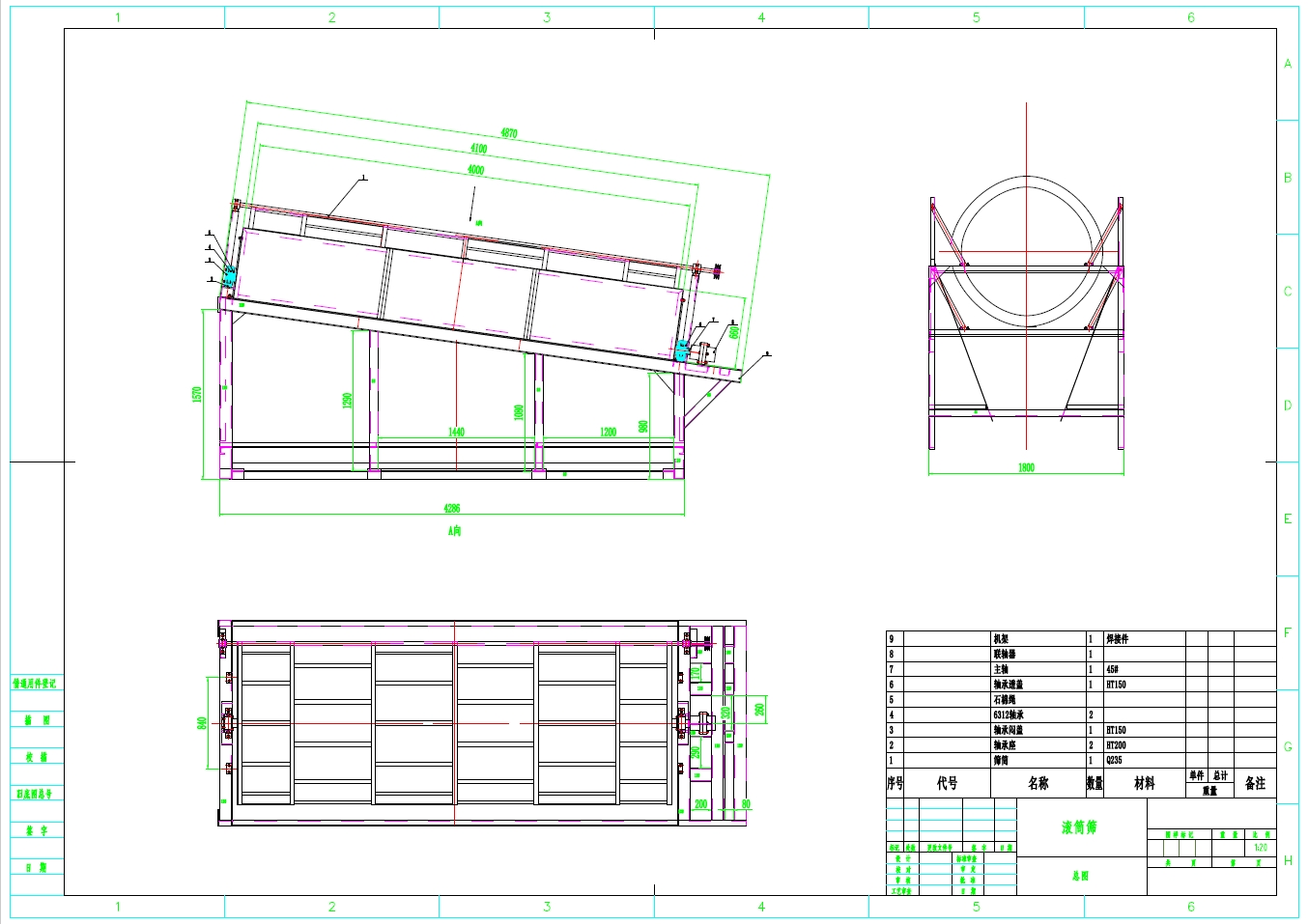Select HT150 material in row 3
Screen dimensions: 1308x924
click(x=1116, y=730)
